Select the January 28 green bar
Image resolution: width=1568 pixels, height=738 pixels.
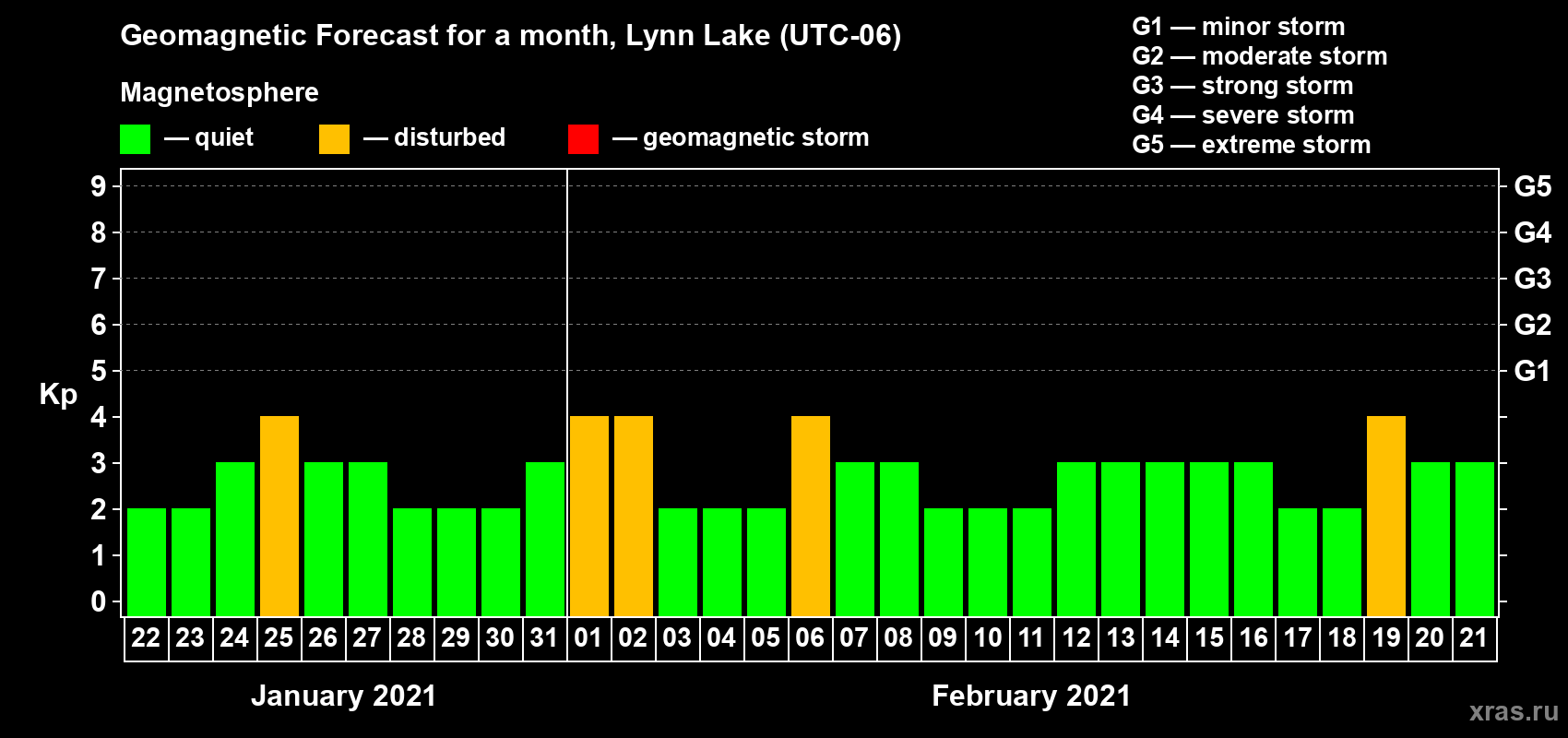[412, 562]
